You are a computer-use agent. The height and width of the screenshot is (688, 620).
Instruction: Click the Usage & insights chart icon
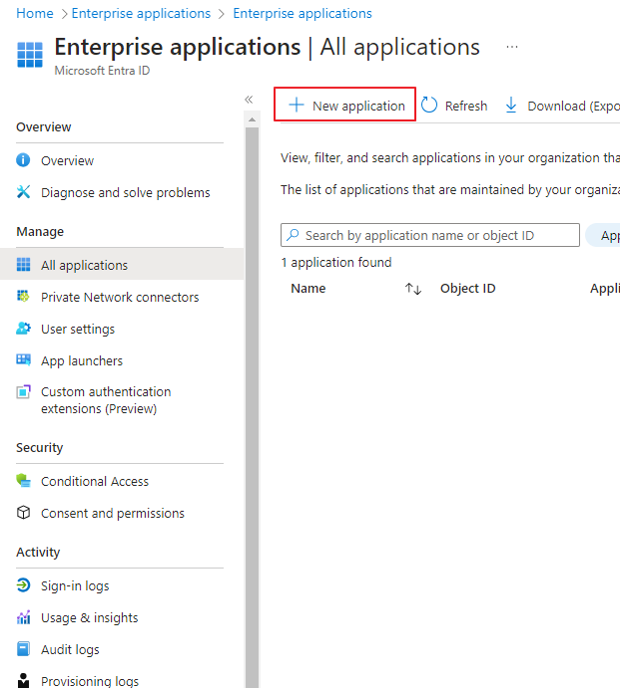pyautogui.click(x=24, y=618)
